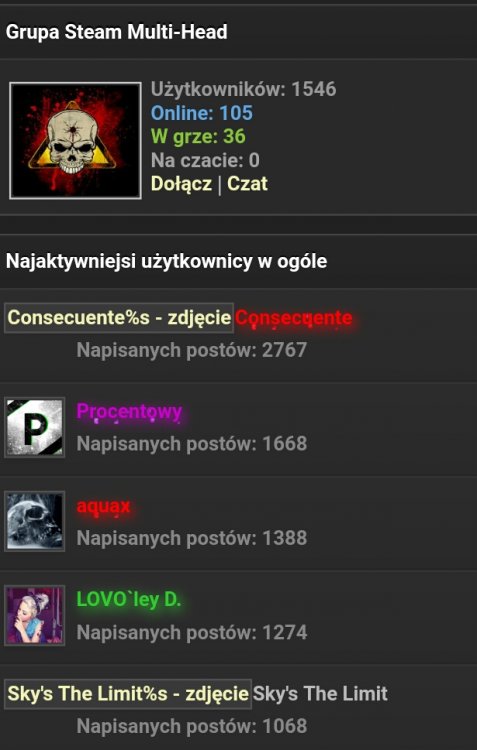This screenshot has height=750, width=477.
Task: Open Procentowy's P letter avatar
Action: click(34, 428)
